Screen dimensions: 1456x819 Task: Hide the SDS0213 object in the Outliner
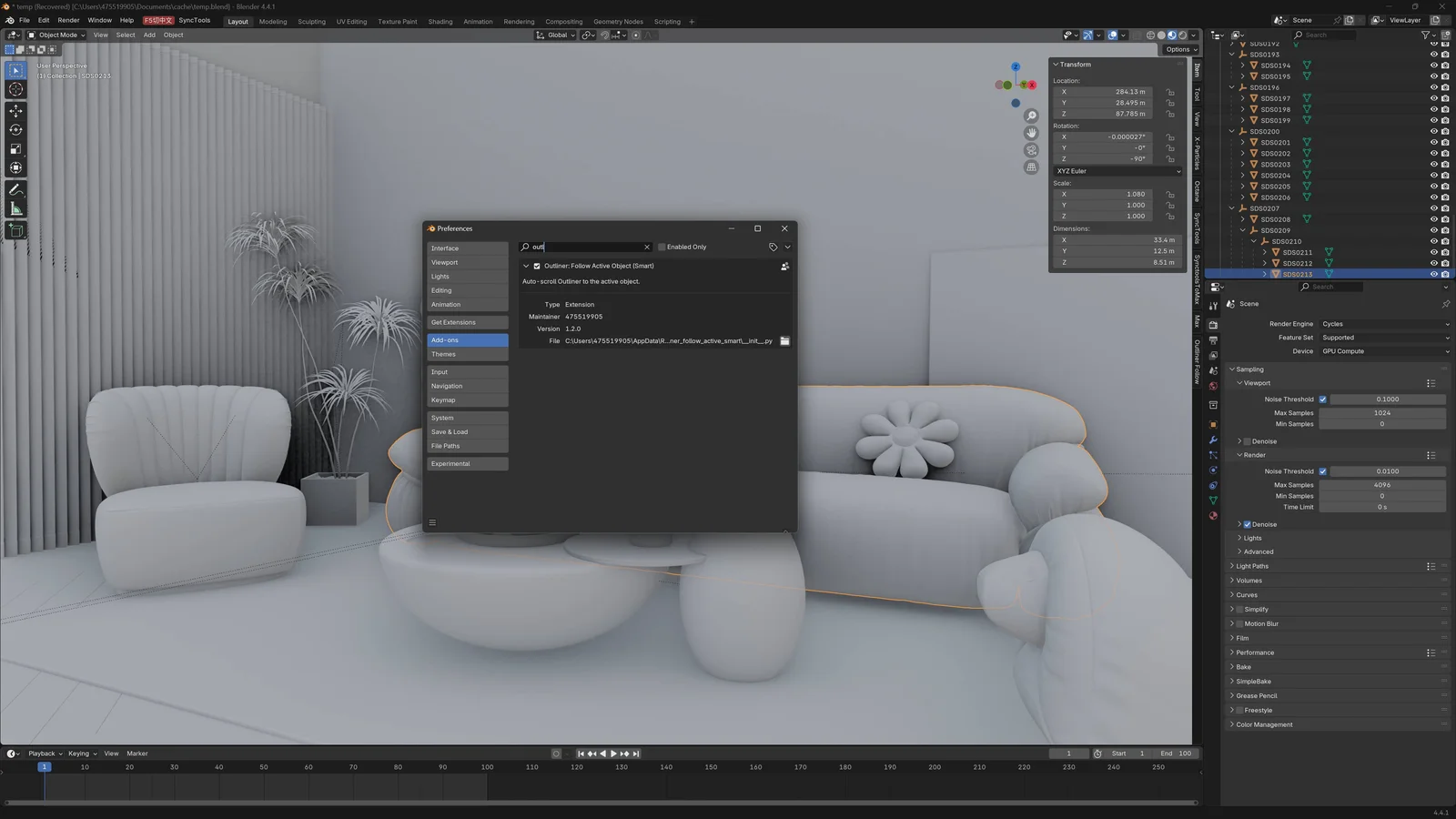1436,274
